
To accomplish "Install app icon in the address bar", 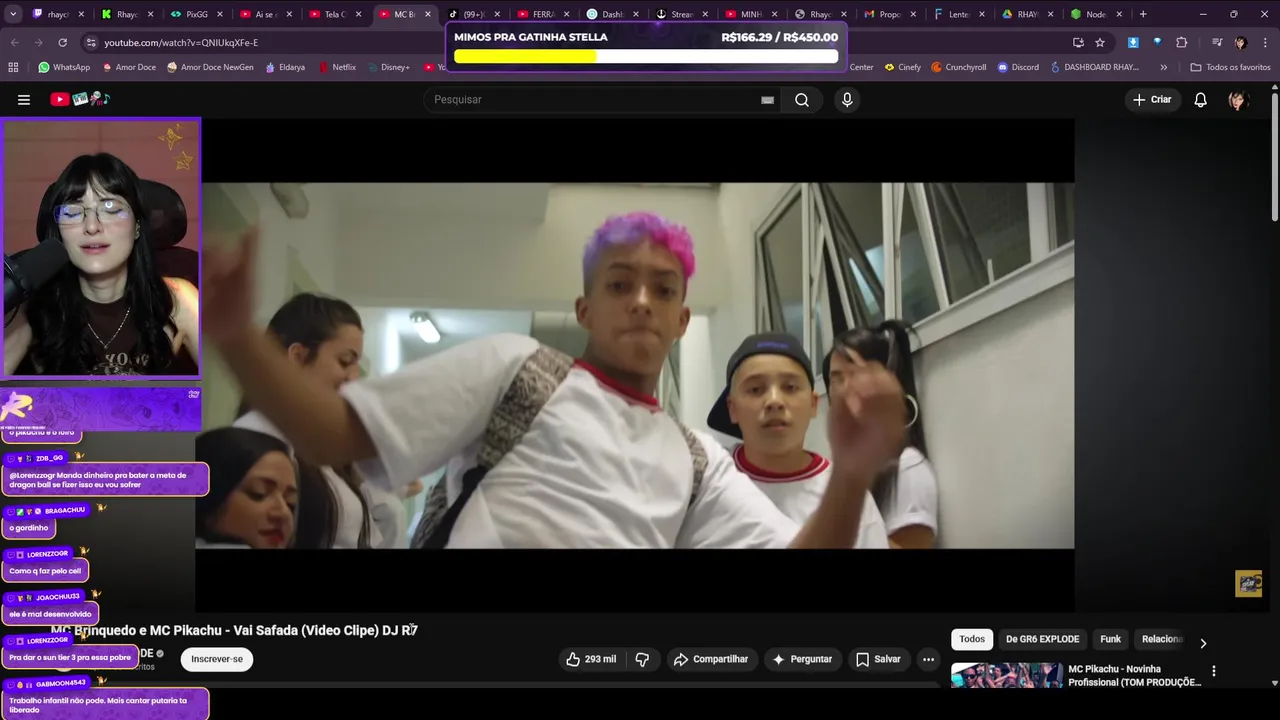I will click(x=1078, y=42).
